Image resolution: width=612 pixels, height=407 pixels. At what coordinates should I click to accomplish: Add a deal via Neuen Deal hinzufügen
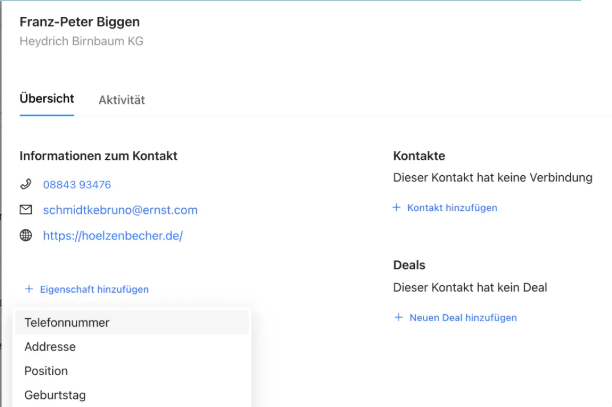[x=463, y=317]
